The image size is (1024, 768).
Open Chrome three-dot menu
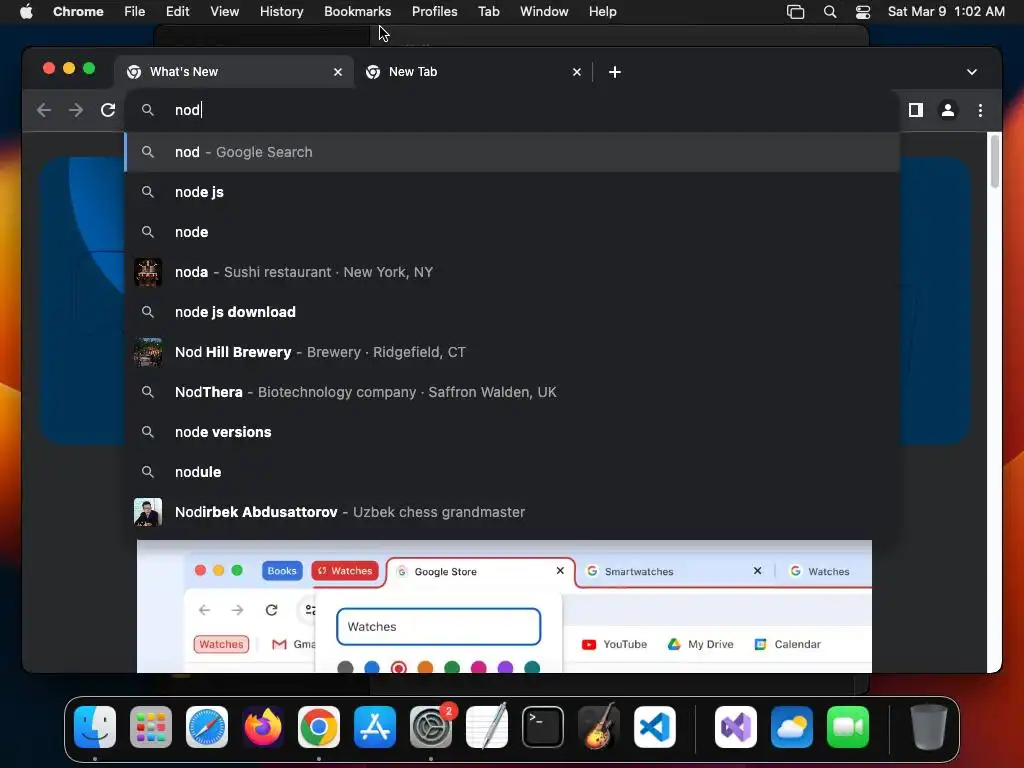click(x=980, y=110)
